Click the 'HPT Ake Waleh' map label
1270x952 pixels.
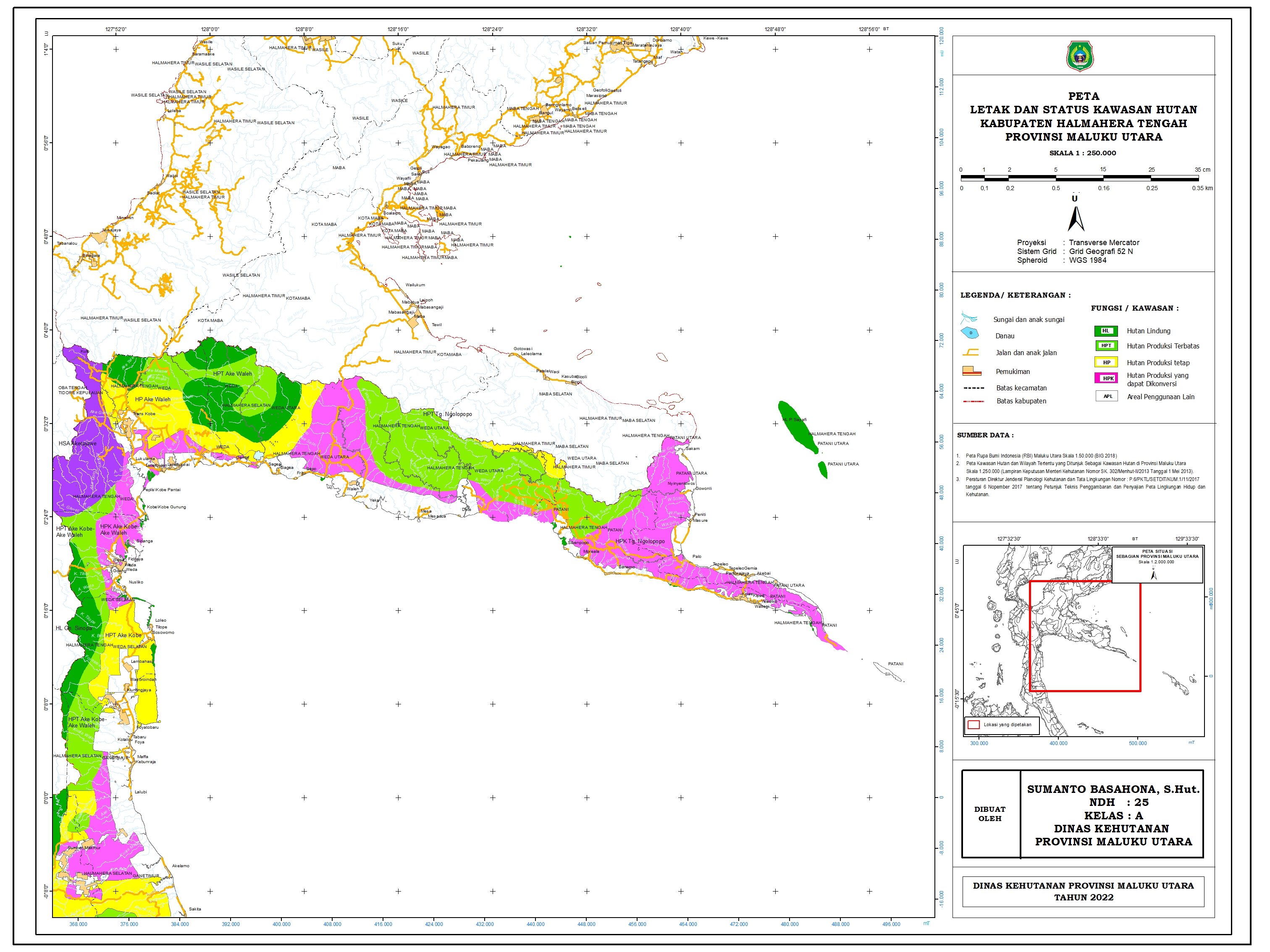click(232, 374)
